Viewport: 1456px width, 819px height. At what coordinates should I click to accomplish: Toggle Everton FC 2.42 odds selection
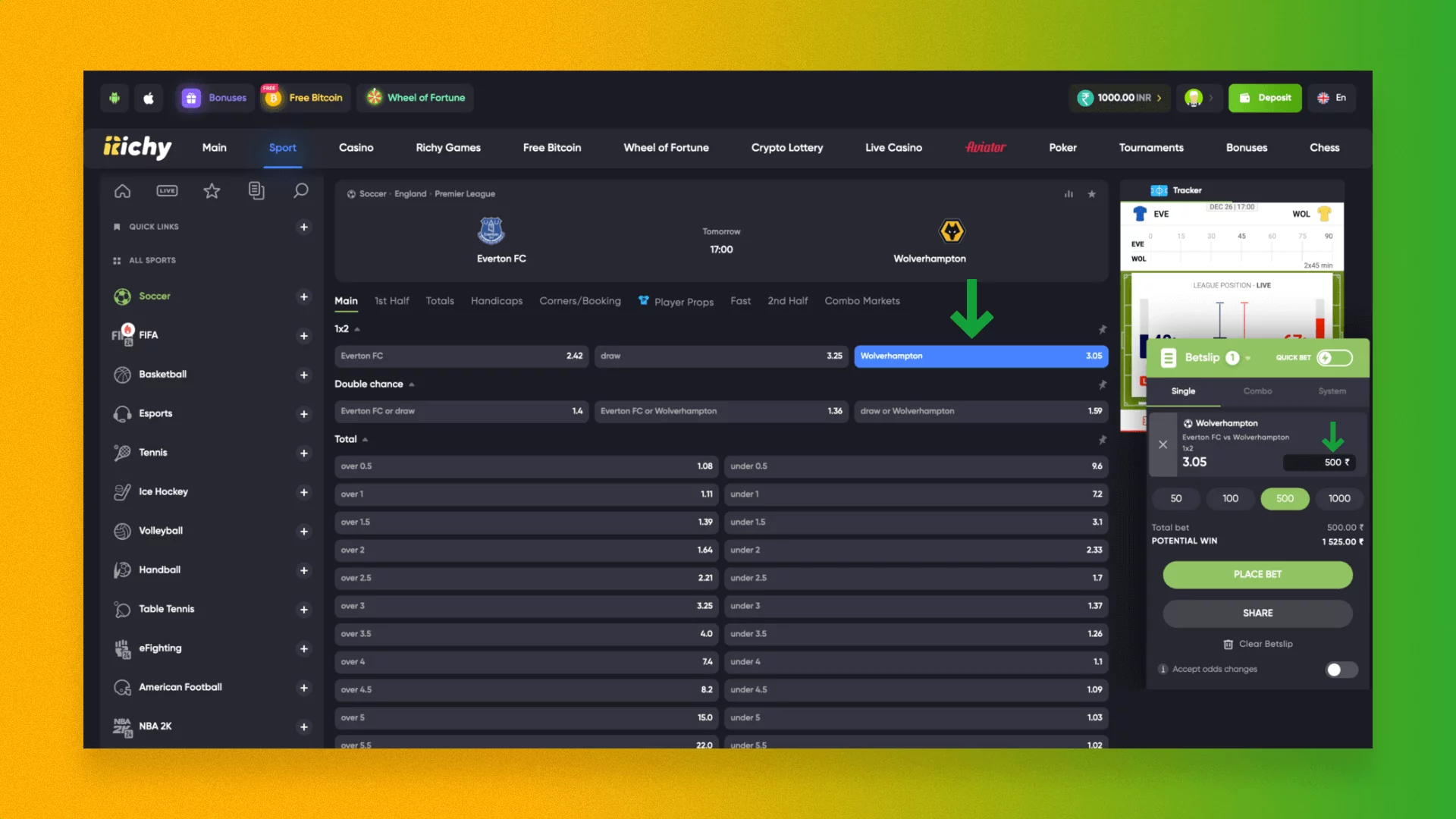coord(461,356)
